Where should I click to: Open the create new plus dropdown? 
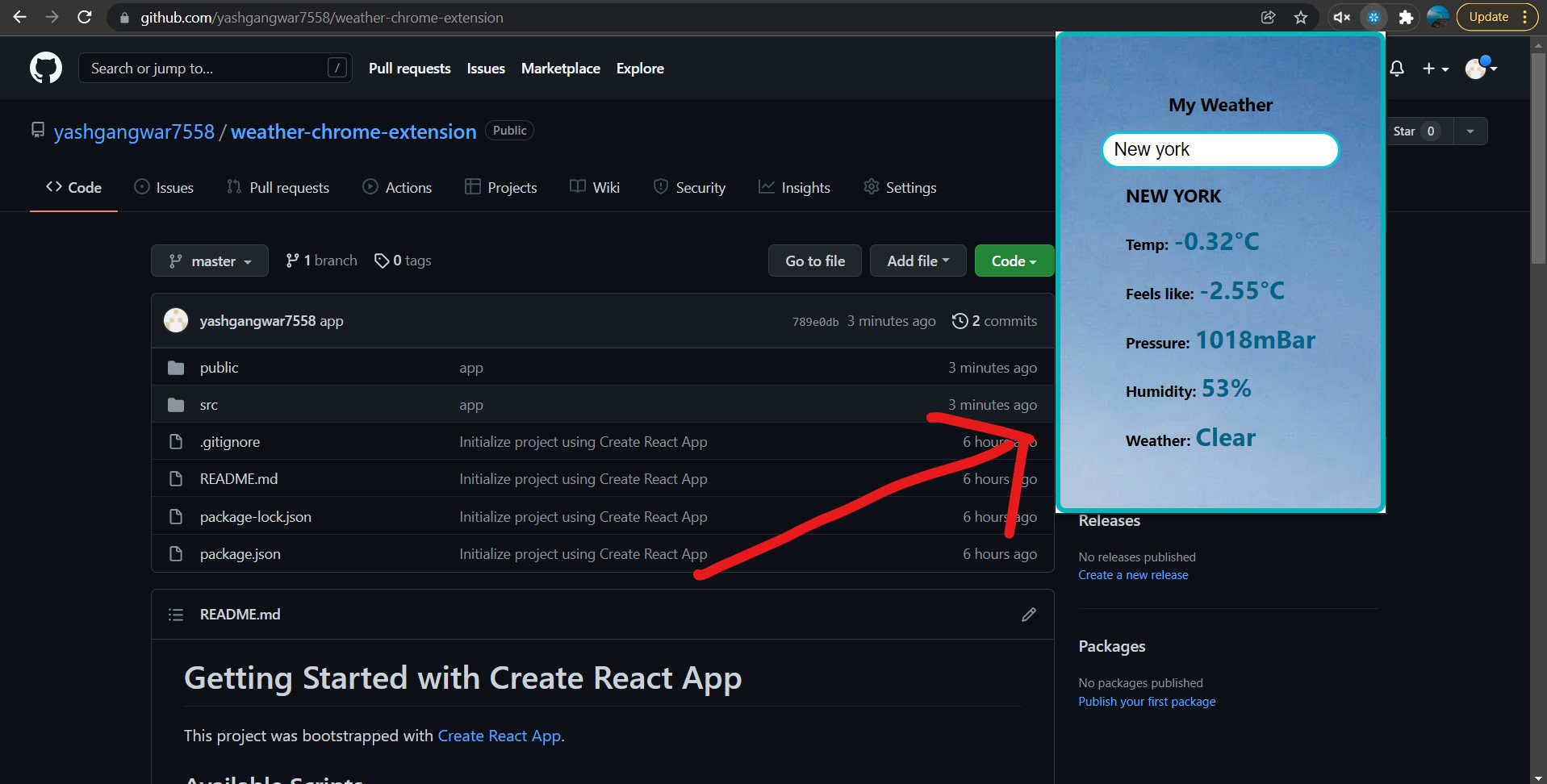[1435, 69]
